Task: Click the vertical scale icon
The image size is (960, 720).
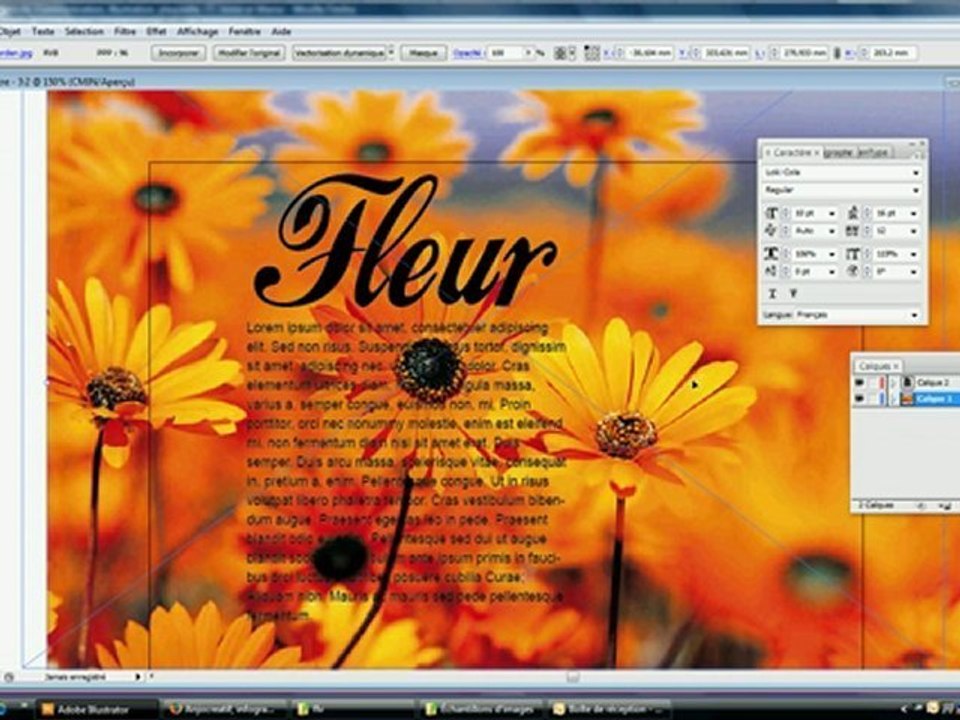Action: tap(853, 253)
